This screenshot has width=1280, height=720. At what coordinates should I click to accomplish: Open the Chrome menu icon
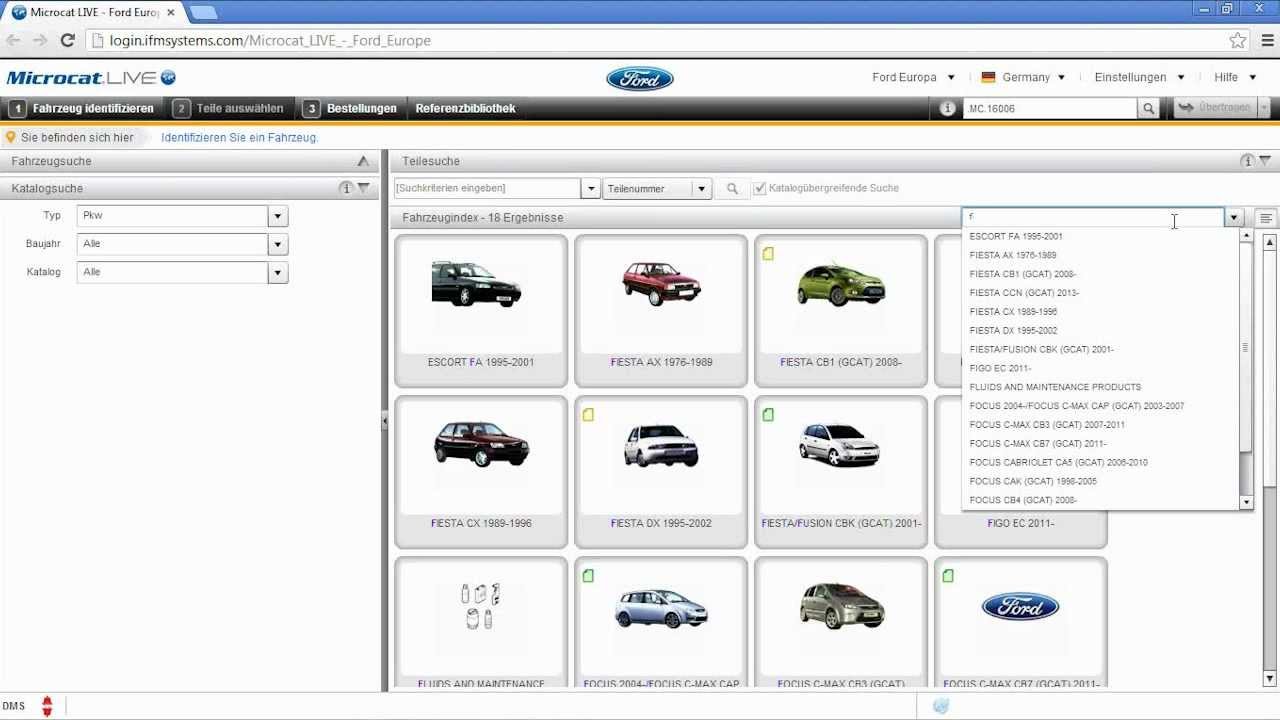[x=1267, y=40]
